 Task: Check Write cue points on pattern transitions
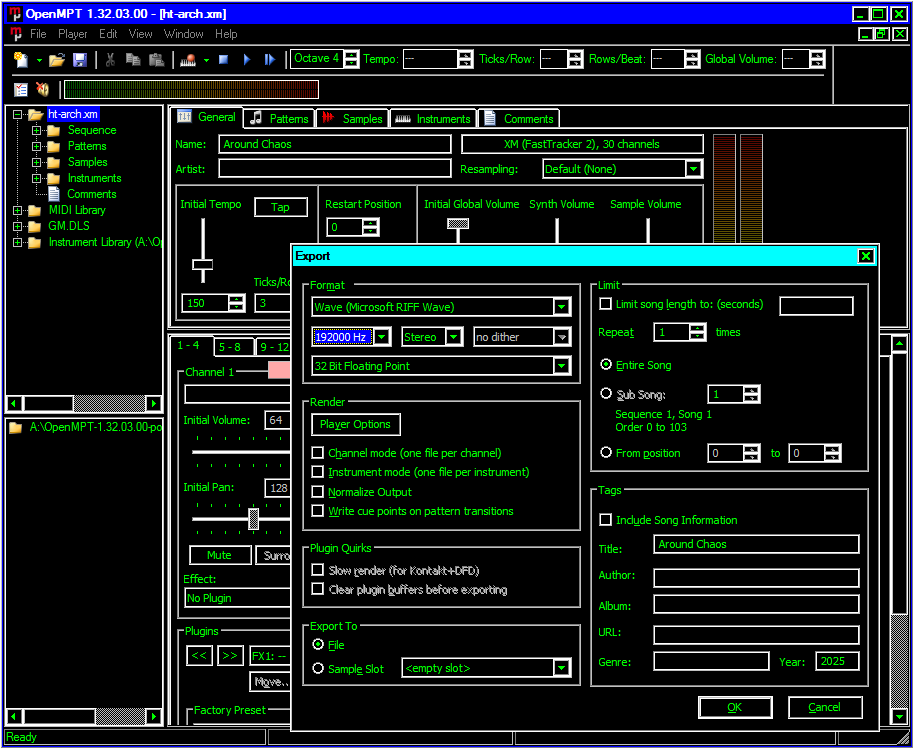pos(318,511)
